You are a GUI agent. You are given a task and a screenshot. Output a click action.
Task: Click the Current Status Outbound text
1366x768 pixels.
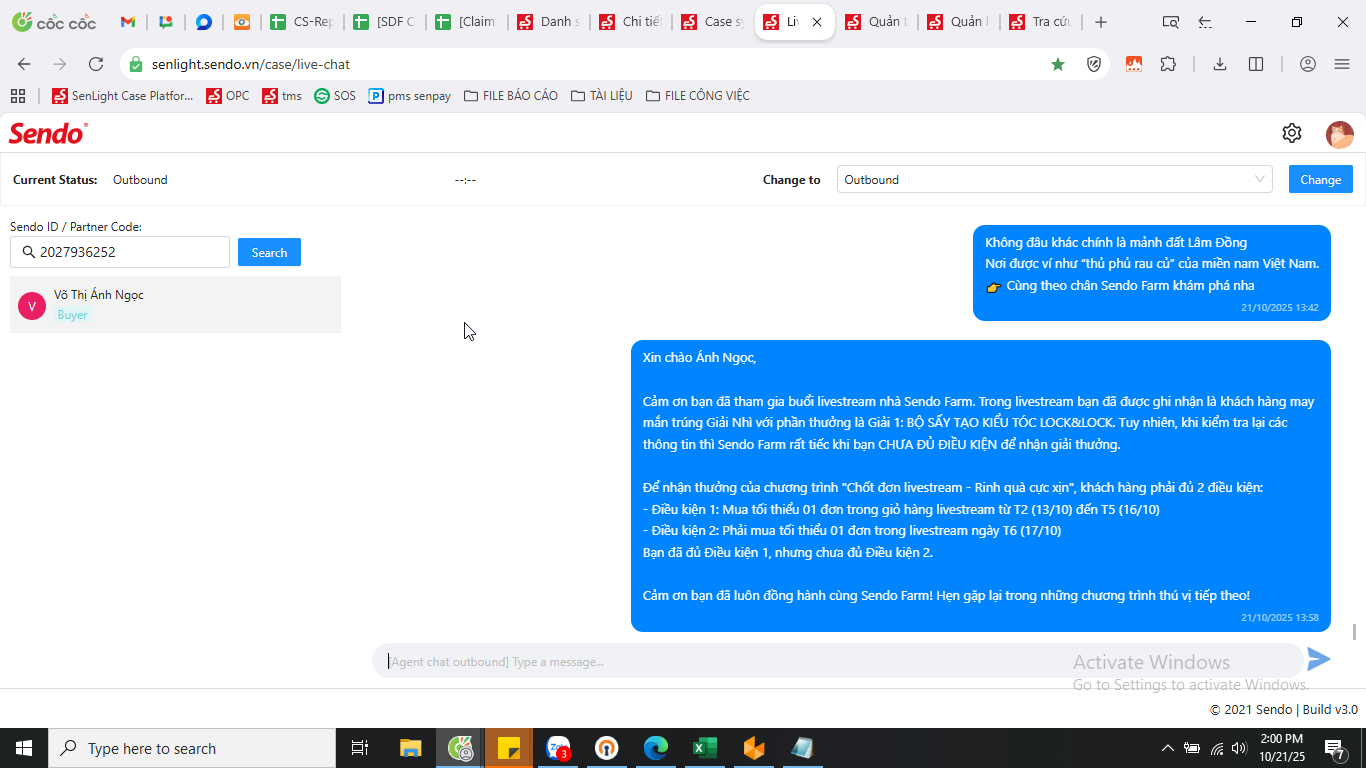pos(140,180)
